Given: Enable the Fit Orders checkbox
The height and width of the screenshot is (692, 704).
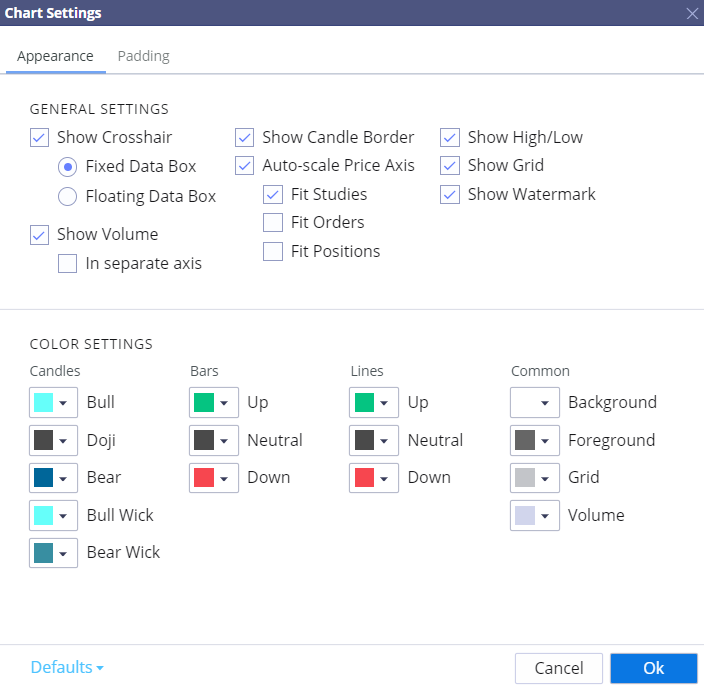Looking at the screenshot, I should coord(273,222).
